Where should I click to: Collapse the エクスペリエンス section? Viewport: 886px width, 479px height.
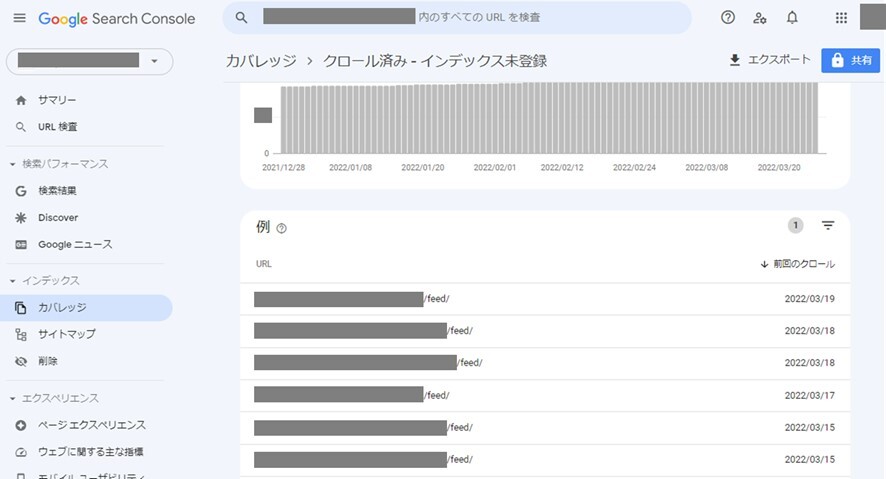coord(12,398)
